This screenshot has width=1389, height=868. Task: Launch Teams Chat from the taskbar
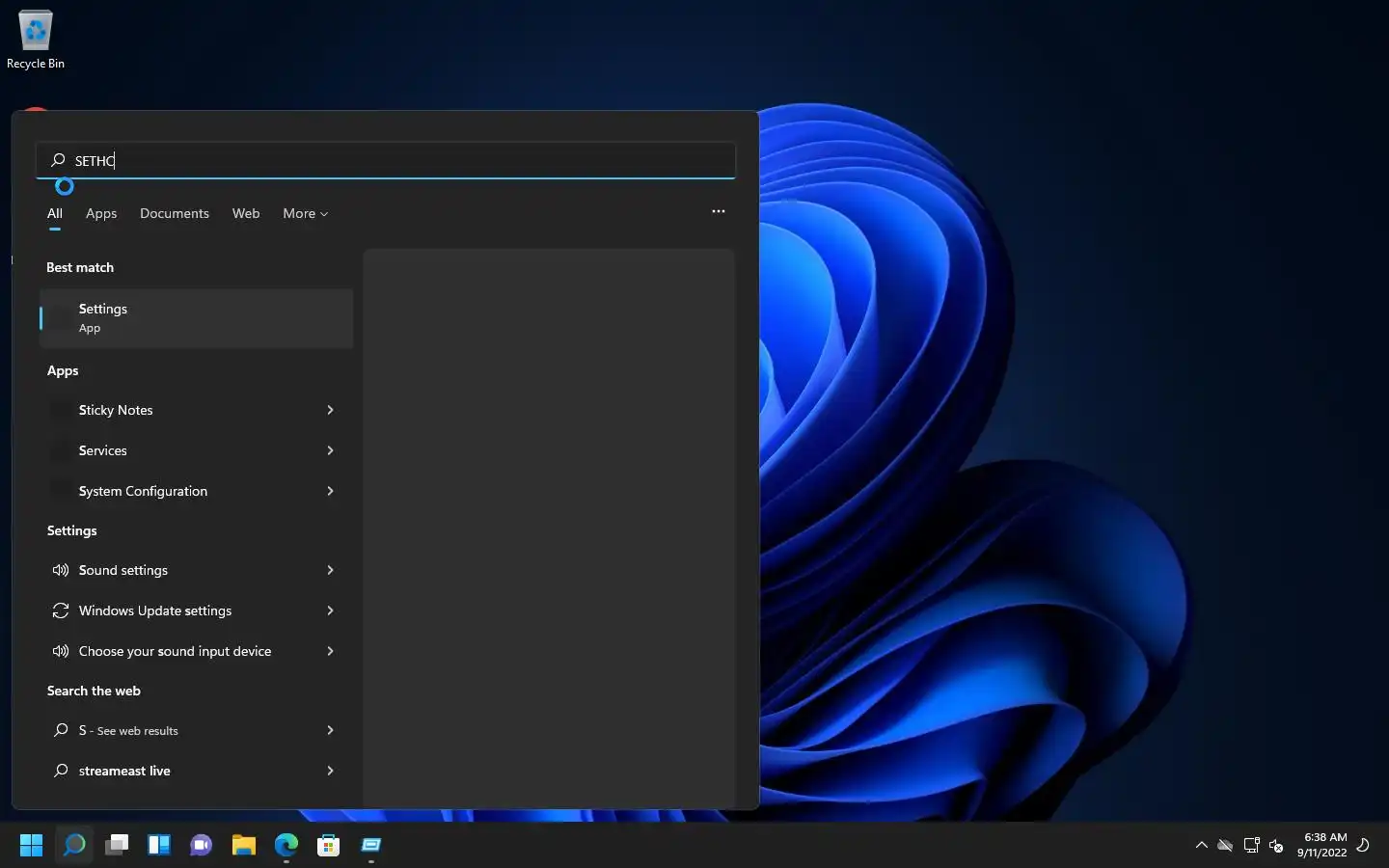202,846
